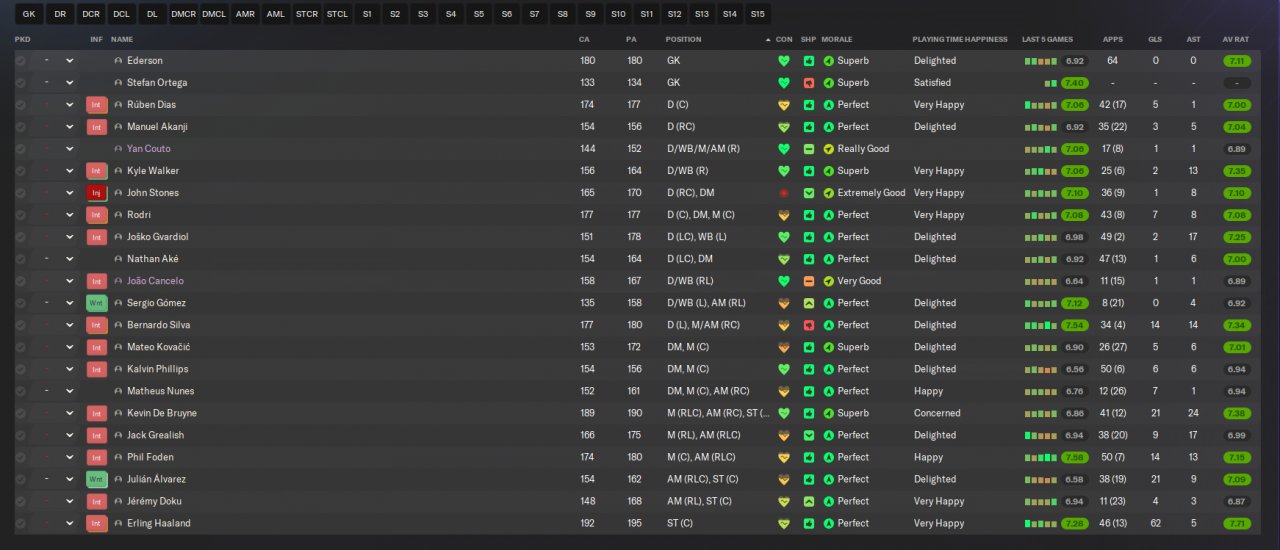Open the position dropdown arrow in Ederson's row
Image resolution: width=1280 pixels, height=550 pixels.
click(70, 61)
